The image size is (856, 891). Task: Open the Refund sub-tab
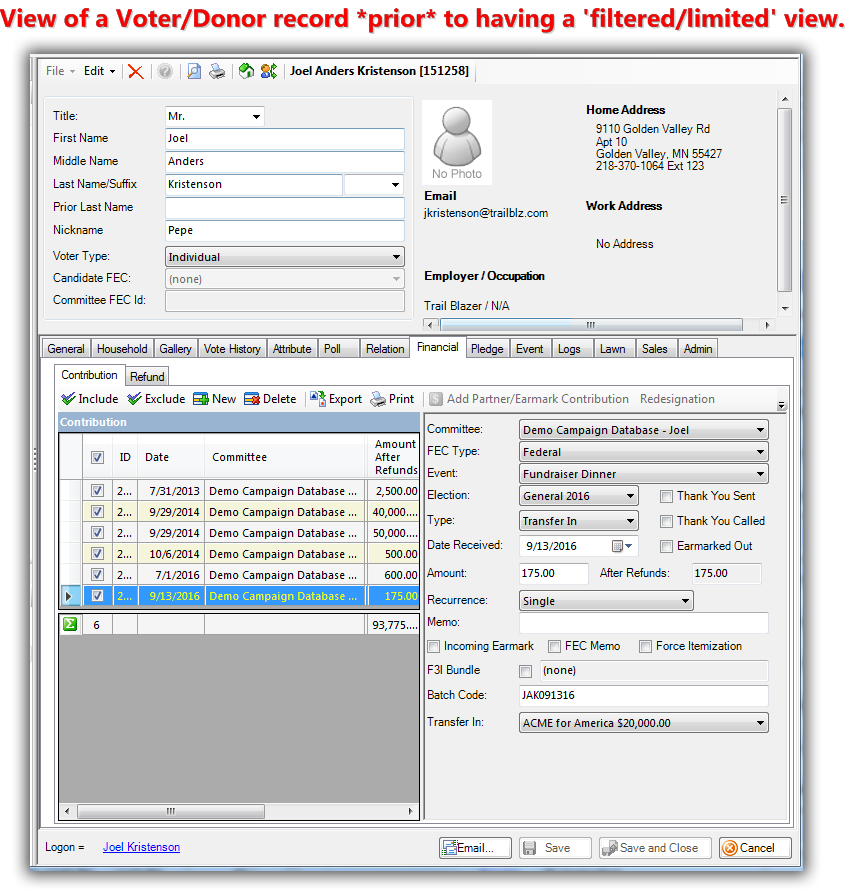pos(147,377)
